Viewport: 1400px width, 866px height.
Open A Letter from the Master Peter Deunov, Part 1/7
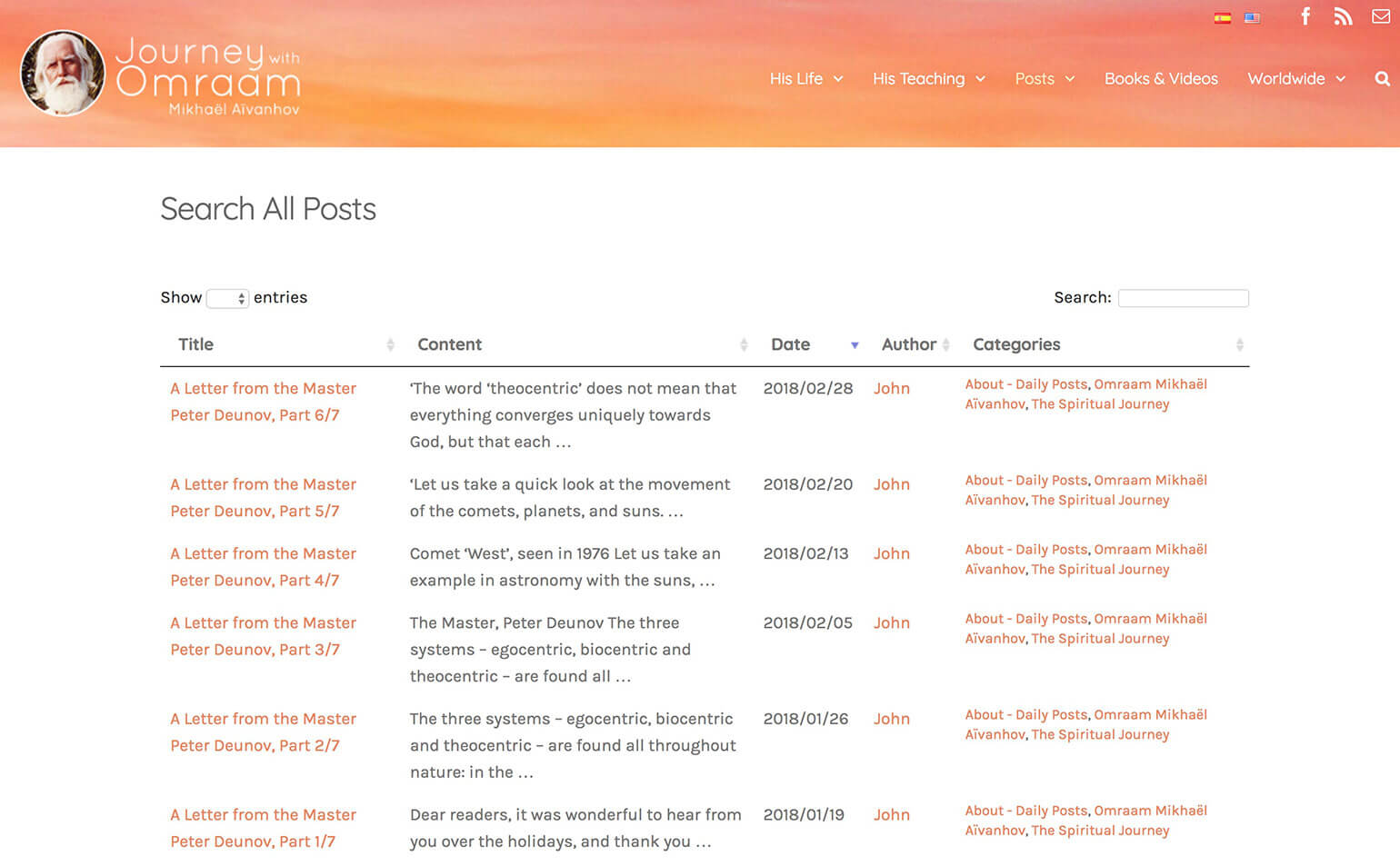(x=263, y=828)
